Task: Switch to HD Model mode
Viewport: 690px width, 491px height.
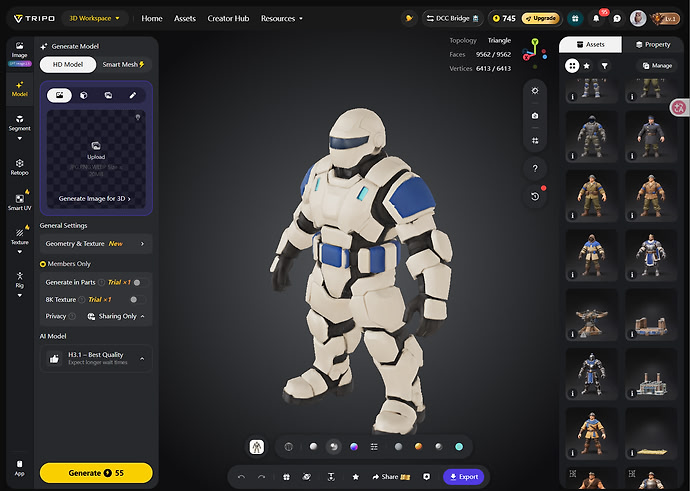Action: 68,64
